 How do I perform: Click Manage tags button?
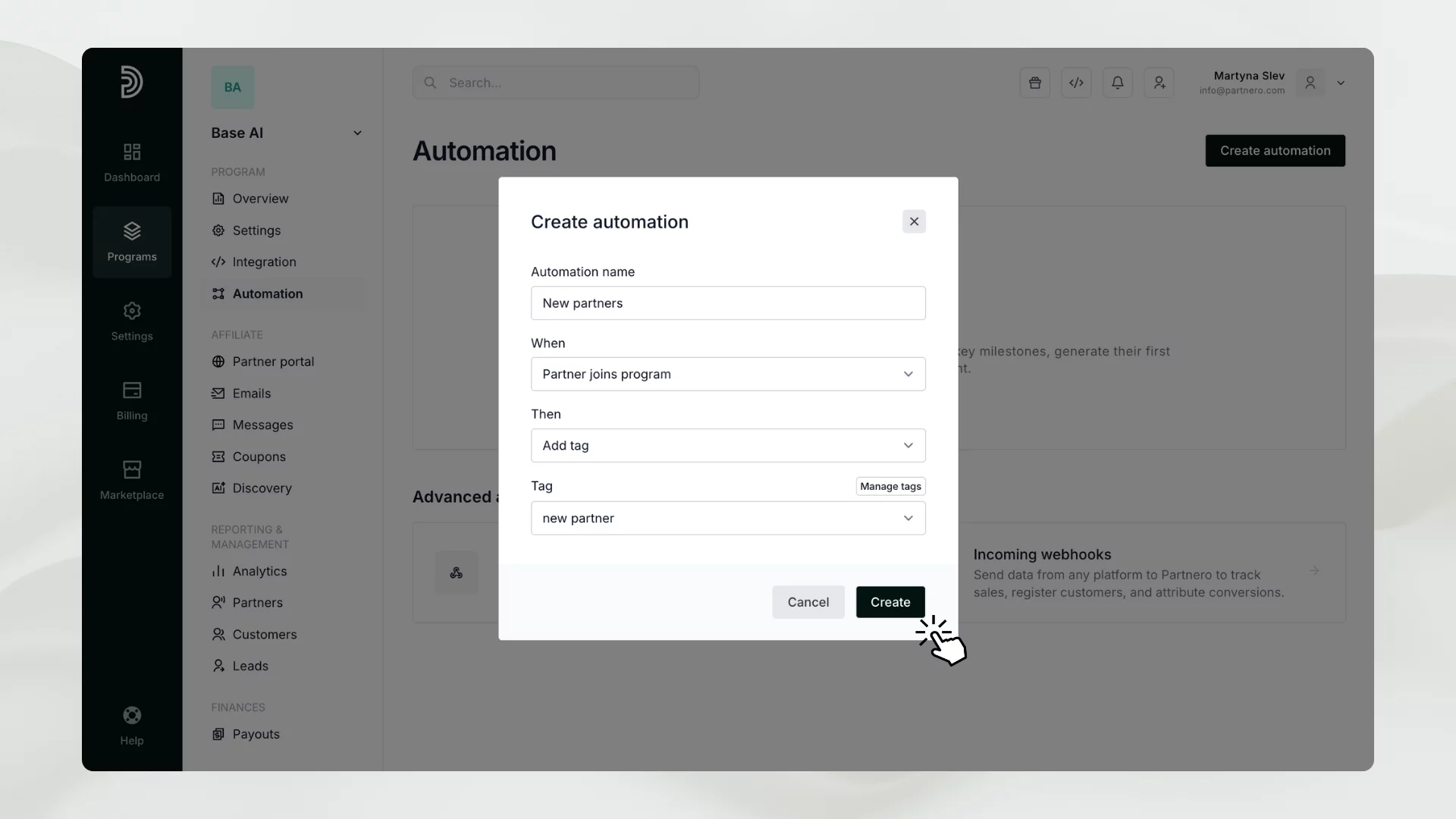(890, 486)
